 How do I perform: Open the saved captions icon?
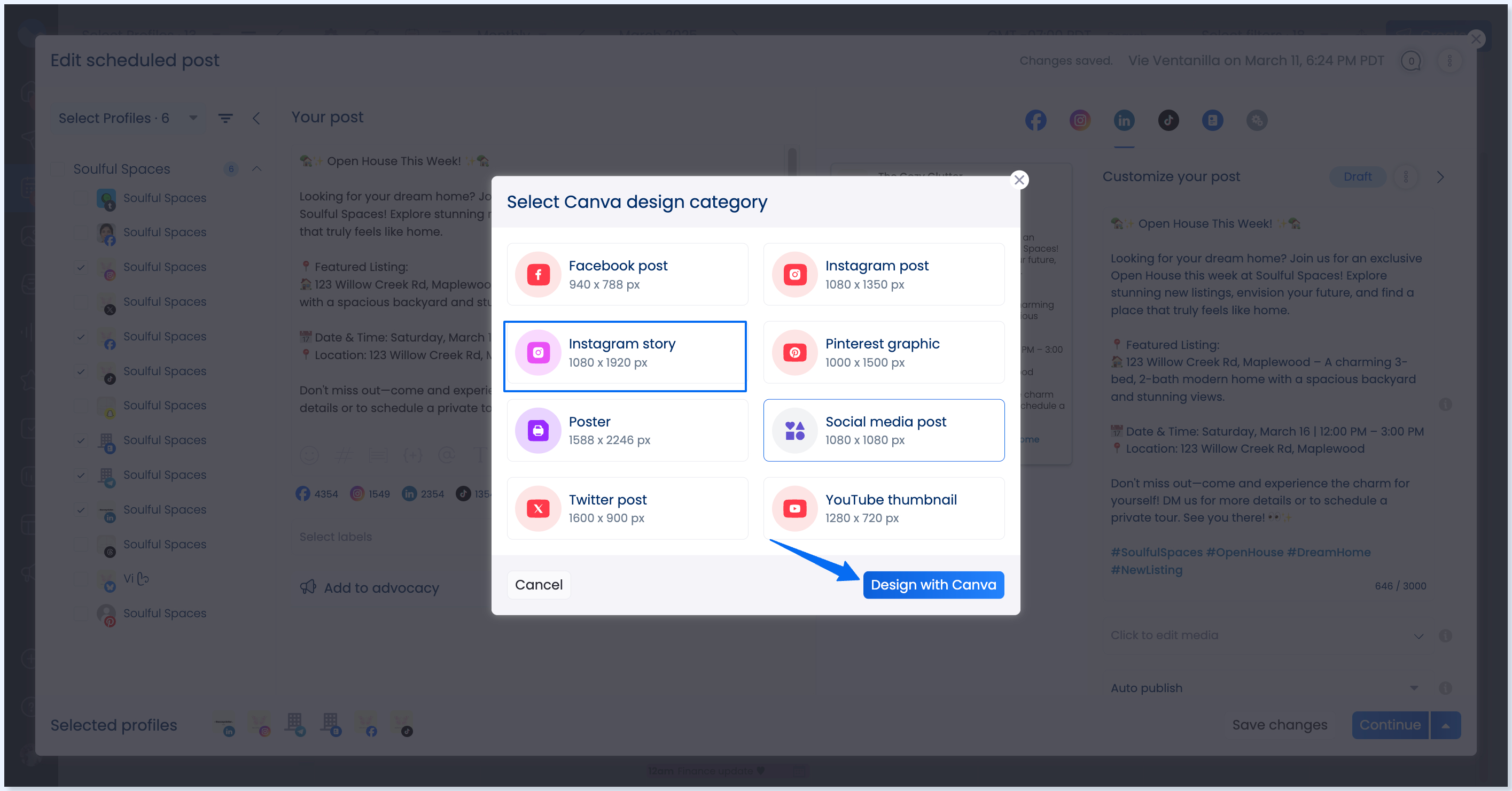pos(378,455)
